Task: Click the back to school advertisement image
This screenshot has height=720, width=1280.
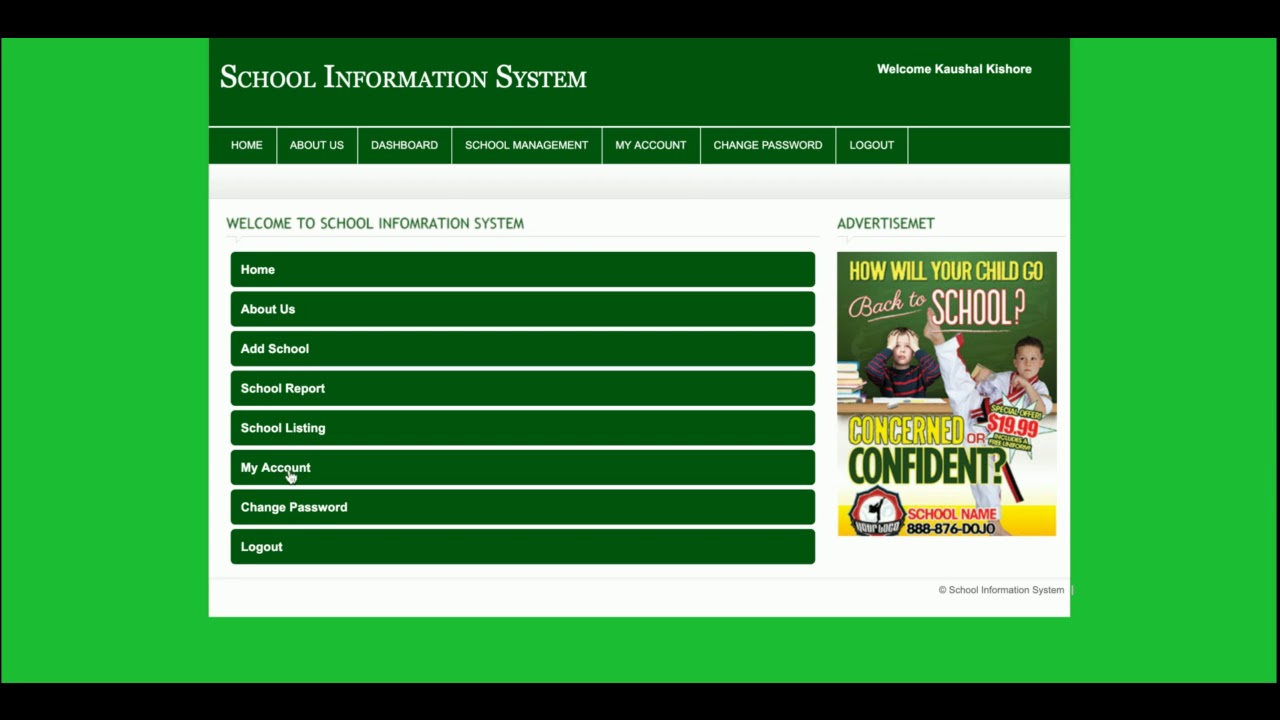Action: tap(947, 394)
